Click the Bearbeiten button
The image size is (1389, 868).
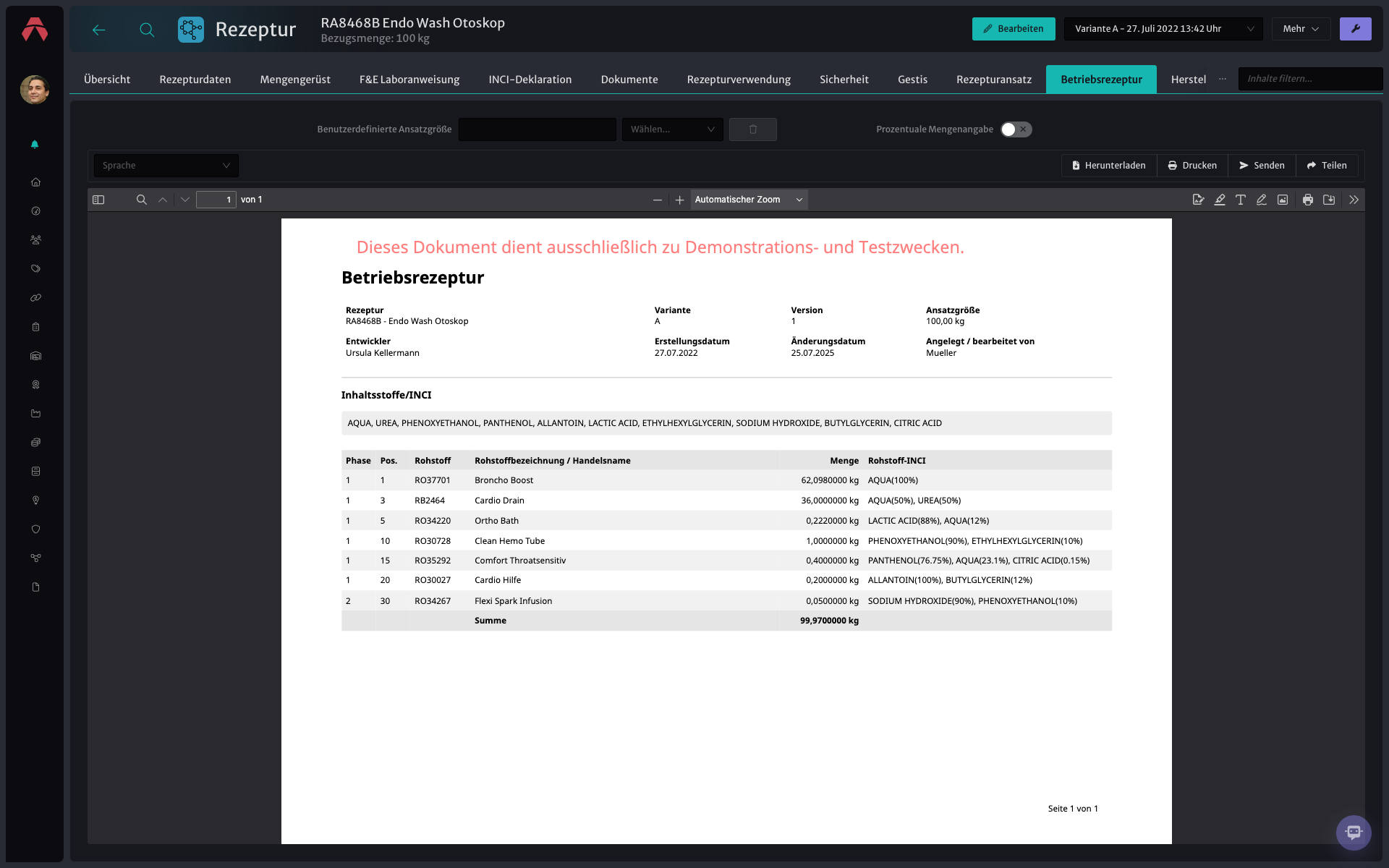pyautogui.click(x=1013, y=29)
